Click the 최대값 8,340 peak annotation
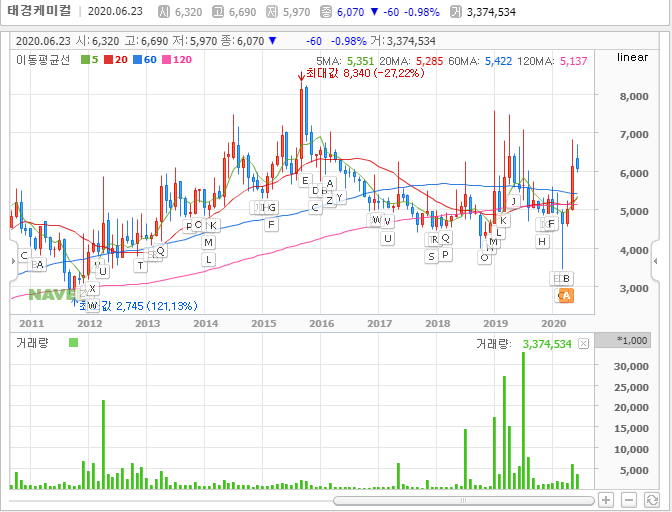672x512 pixels. pyautogui.click(x=365, y=73)
